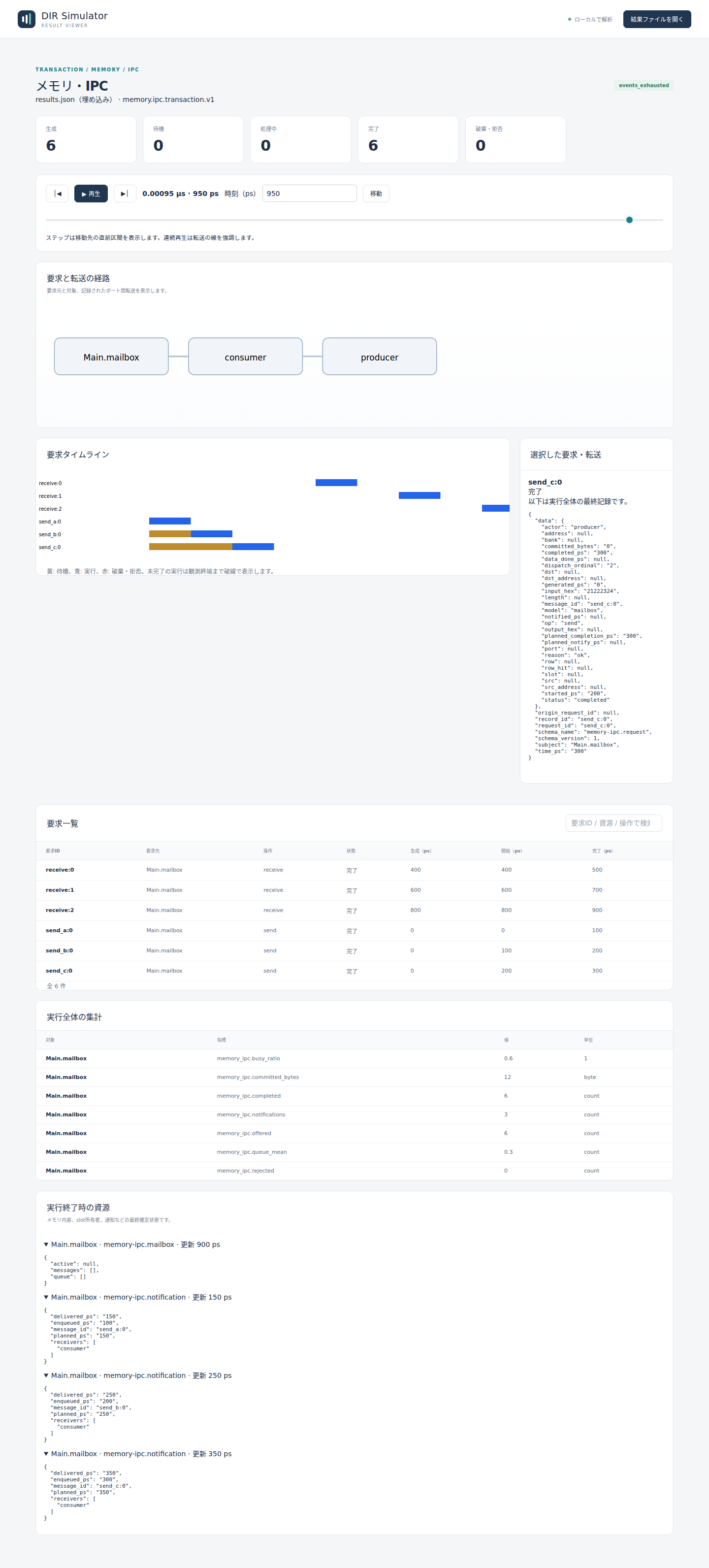Focus the 要求ID search field

tap(613, 823)
